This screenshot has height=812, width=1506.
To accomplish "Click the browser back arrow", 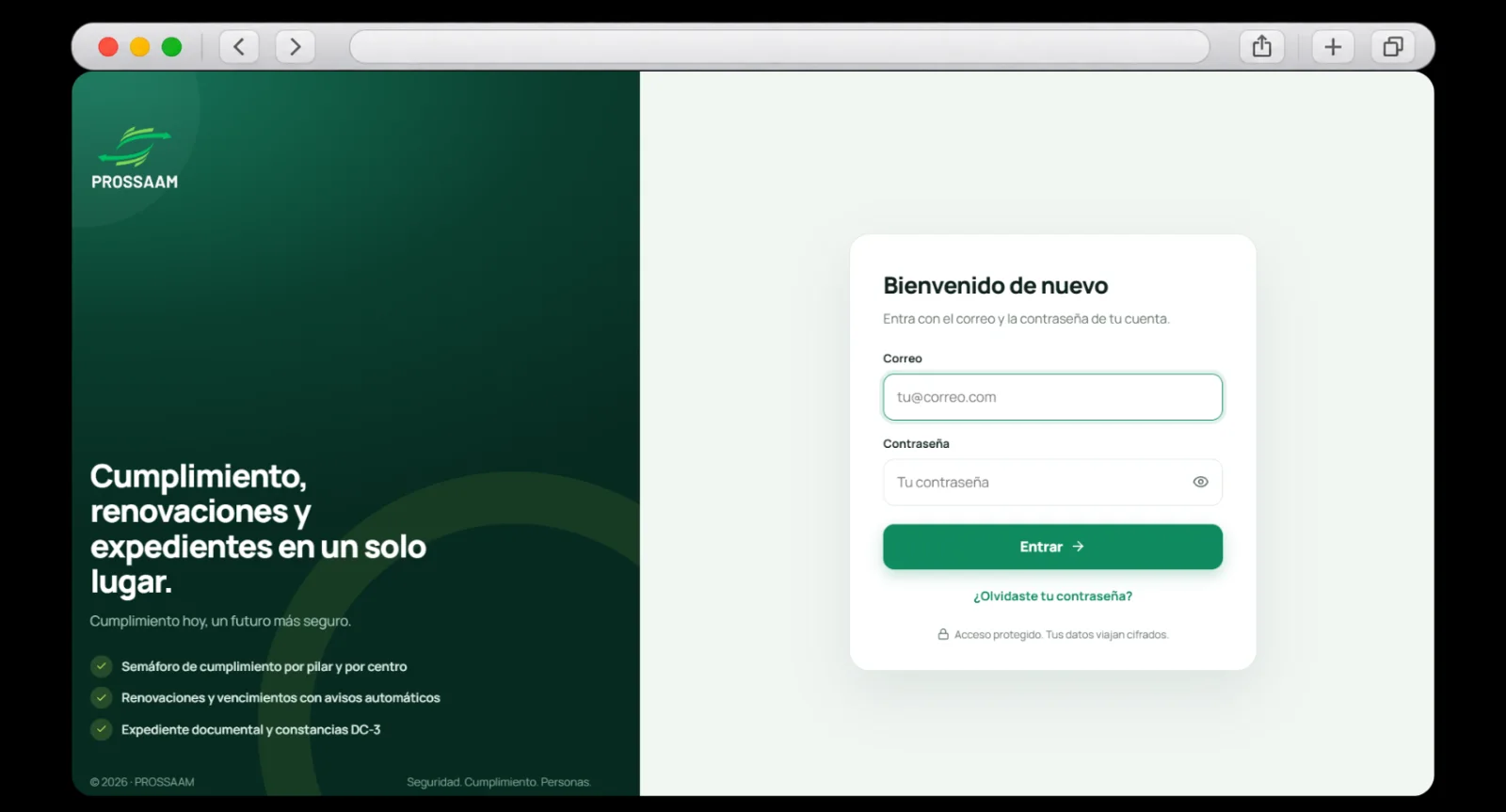I will pyautogui.click(x=239, y=46).
